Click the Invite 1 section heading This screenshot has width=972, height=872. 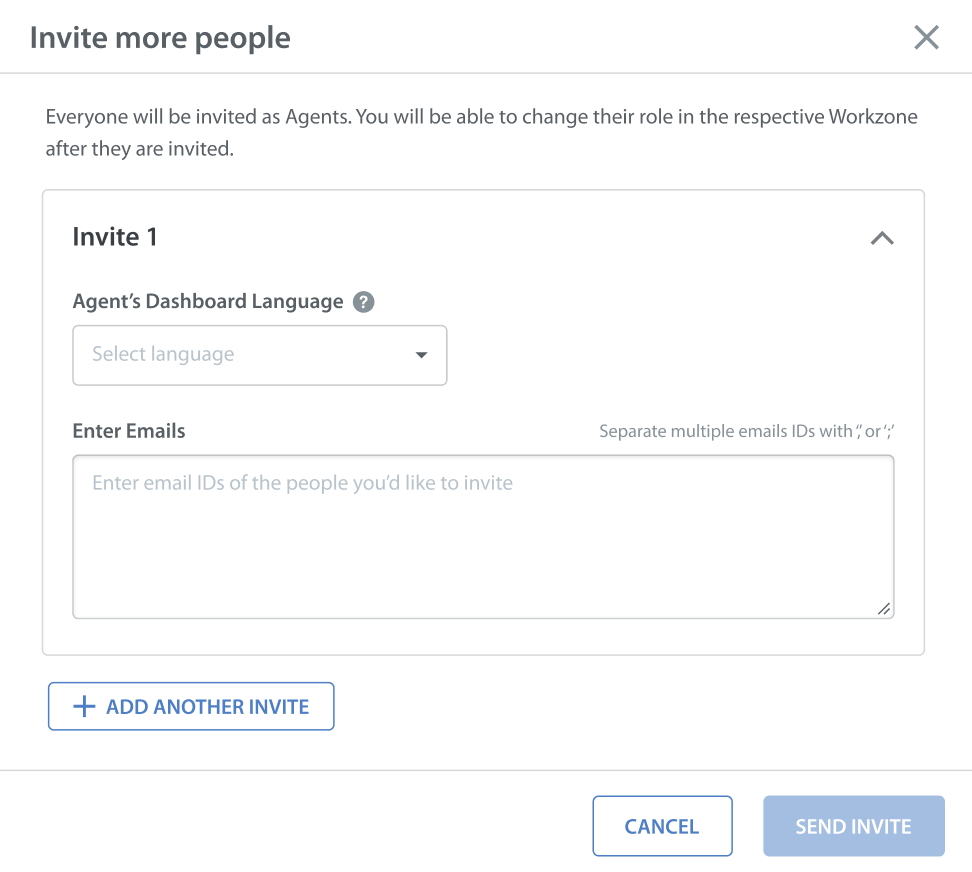click(x=115, y=237)
